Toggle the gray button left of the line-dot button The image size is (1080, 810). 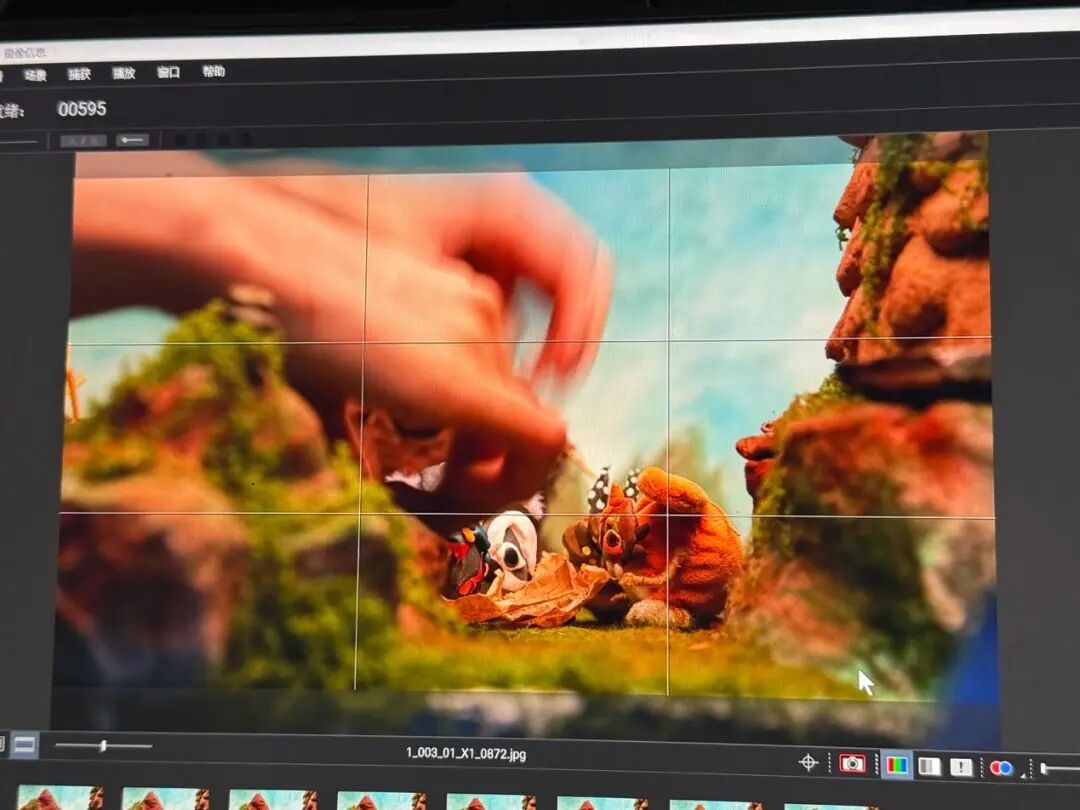pyautogui.click(x=83, y=141)
